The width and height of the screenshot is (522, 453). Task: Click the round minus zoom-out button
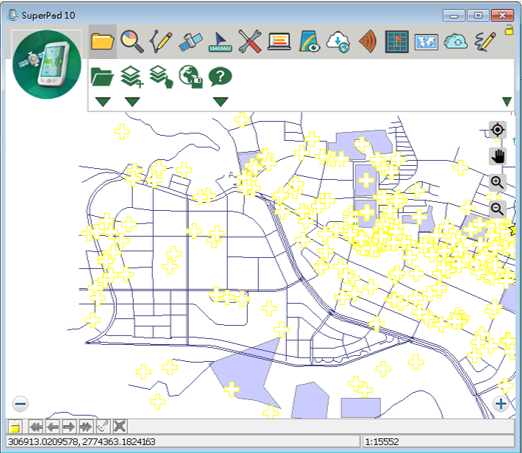pos(21,404)
